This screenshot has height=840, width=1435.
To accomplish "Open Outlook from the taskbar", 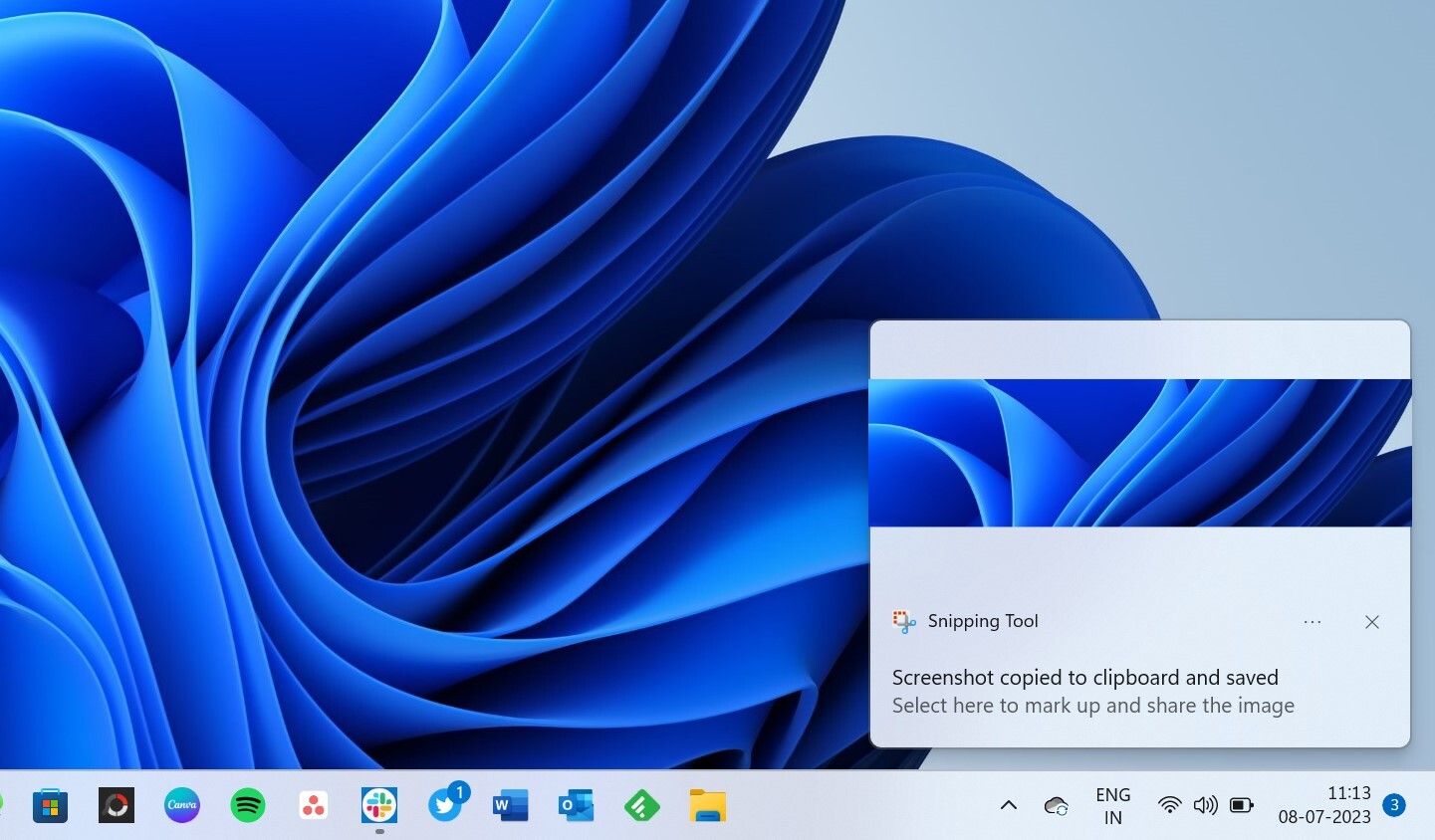I will click(x=577, y=805).
